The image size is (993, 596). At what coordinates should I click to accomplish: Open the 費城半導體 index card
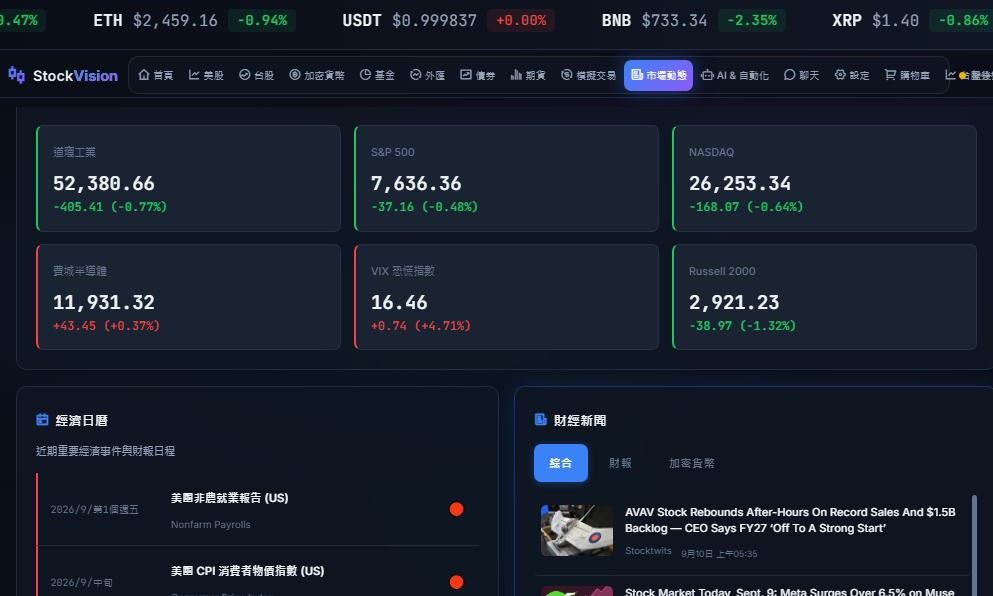189,297
